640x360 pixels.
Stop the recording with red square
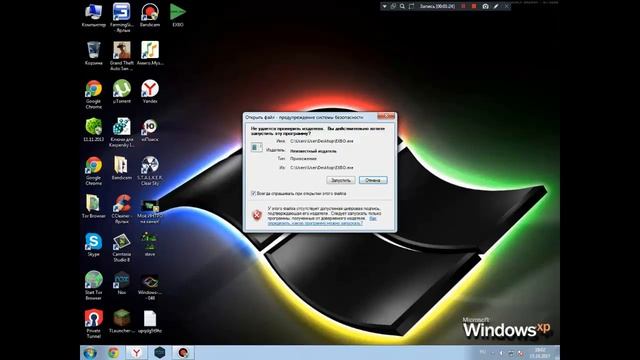pyautogui.click(x=474, y=7)
